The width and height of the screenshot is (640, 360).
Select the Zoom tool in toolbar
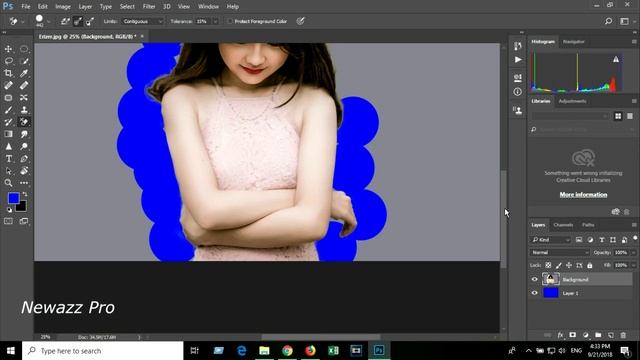pyautogui.click(x=8, y=183)
